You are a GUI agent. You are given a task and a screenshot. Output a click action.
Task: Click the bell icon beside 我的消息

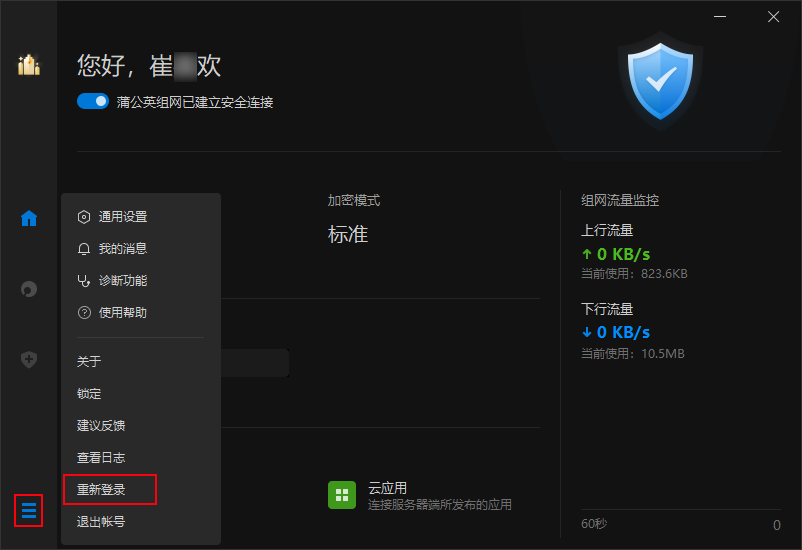84,249
